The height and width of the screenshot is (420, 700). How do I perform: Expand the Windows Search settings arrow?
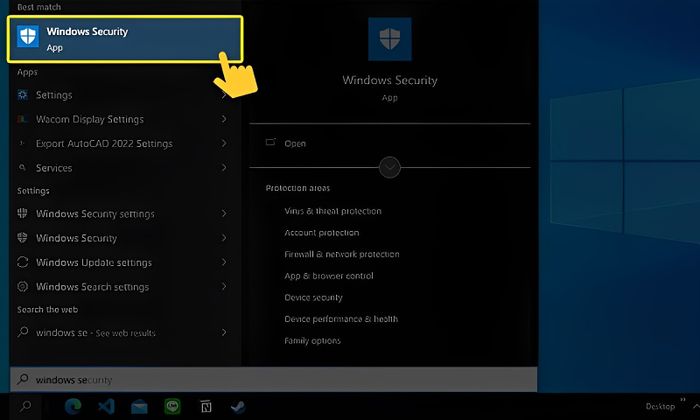point(224,286)
